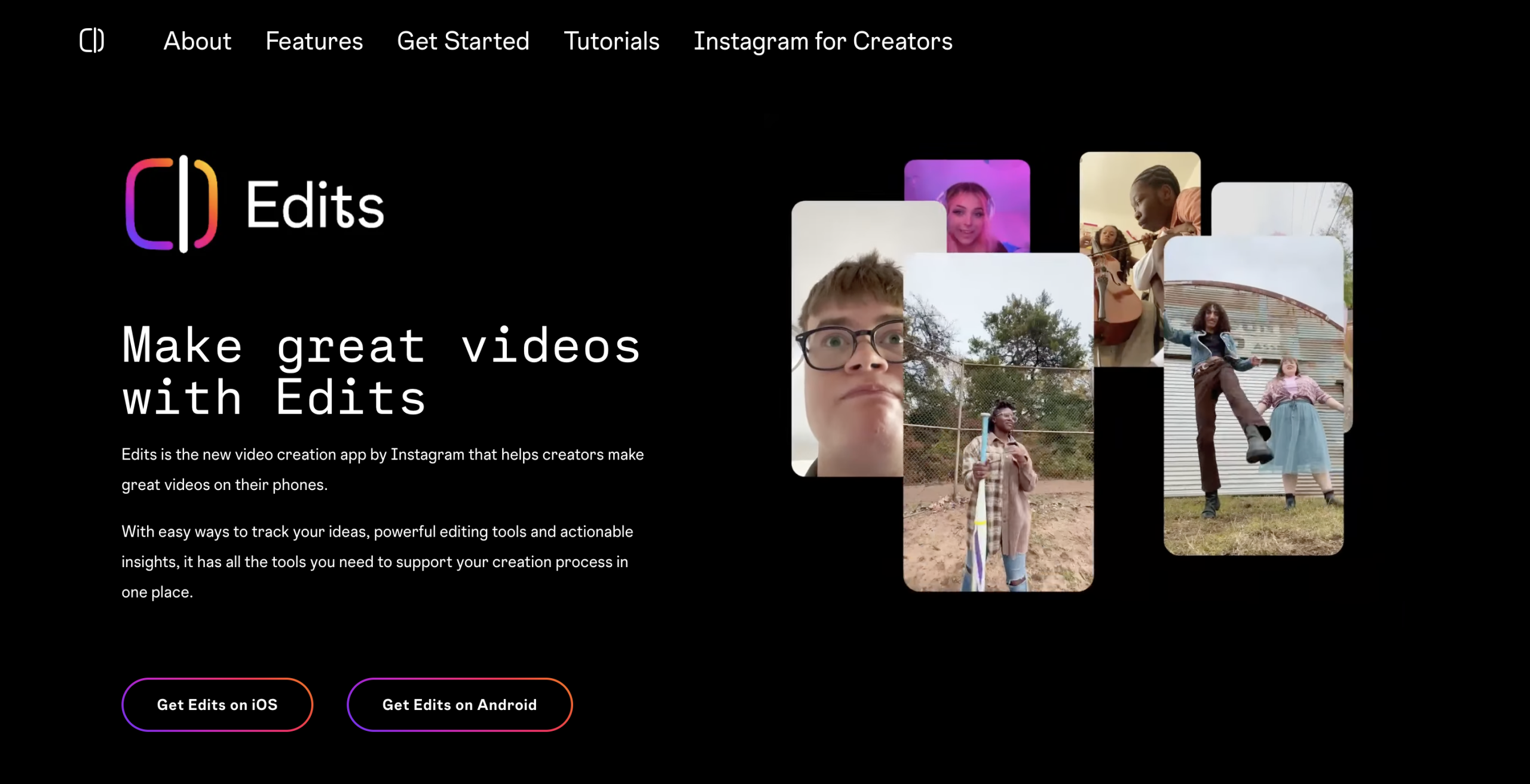This screenshot has height=784, width=1530.
Task: Click the large gradient Edits logo icon
Action: point(172,204)
